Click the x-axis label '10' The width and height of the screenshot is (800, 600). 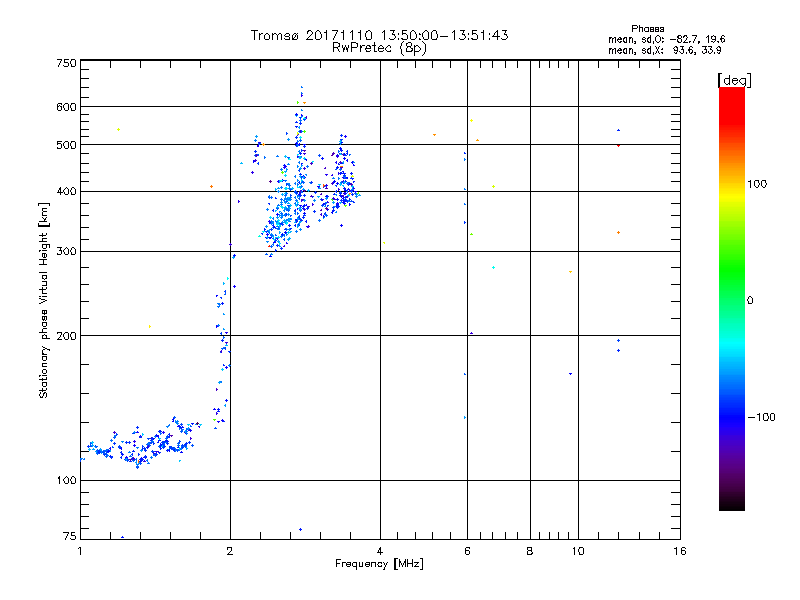point(578,551)
